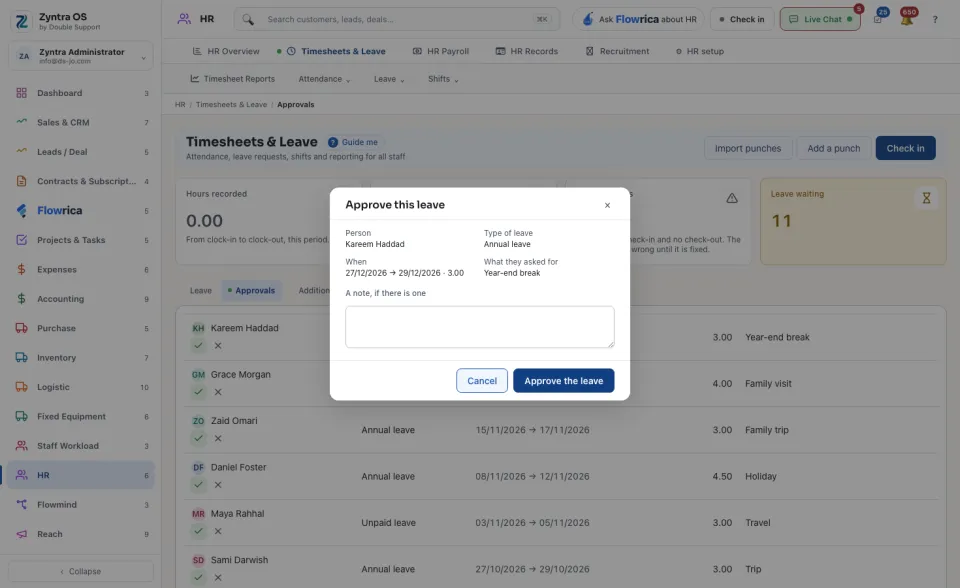Image resolution: width=960 pixels, height=588 pixels.
Task: Expand the Attendance dropdown menu
Action: 324,79
